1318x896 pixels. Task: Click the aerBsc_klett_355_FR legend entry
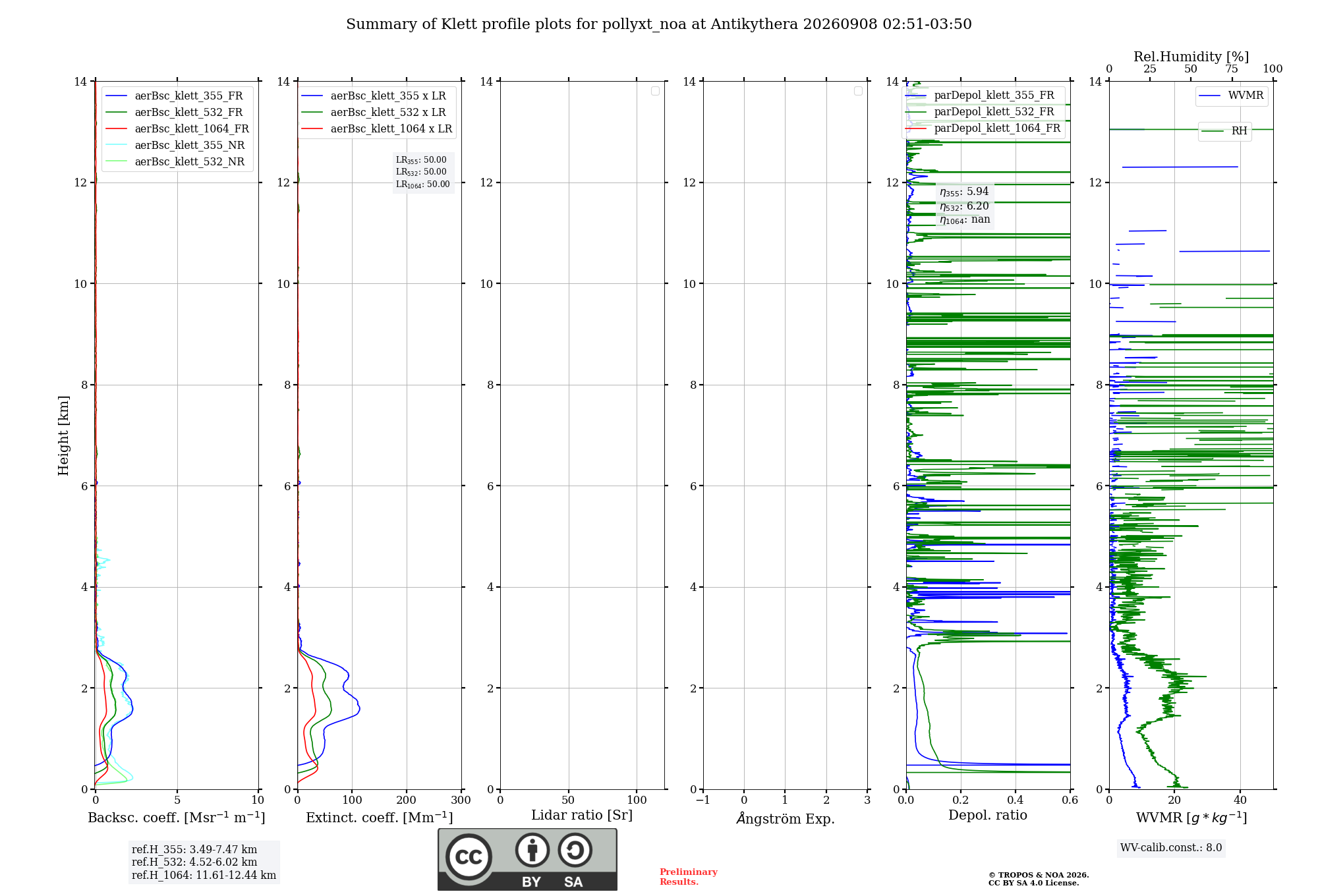[x=175, y=96]
